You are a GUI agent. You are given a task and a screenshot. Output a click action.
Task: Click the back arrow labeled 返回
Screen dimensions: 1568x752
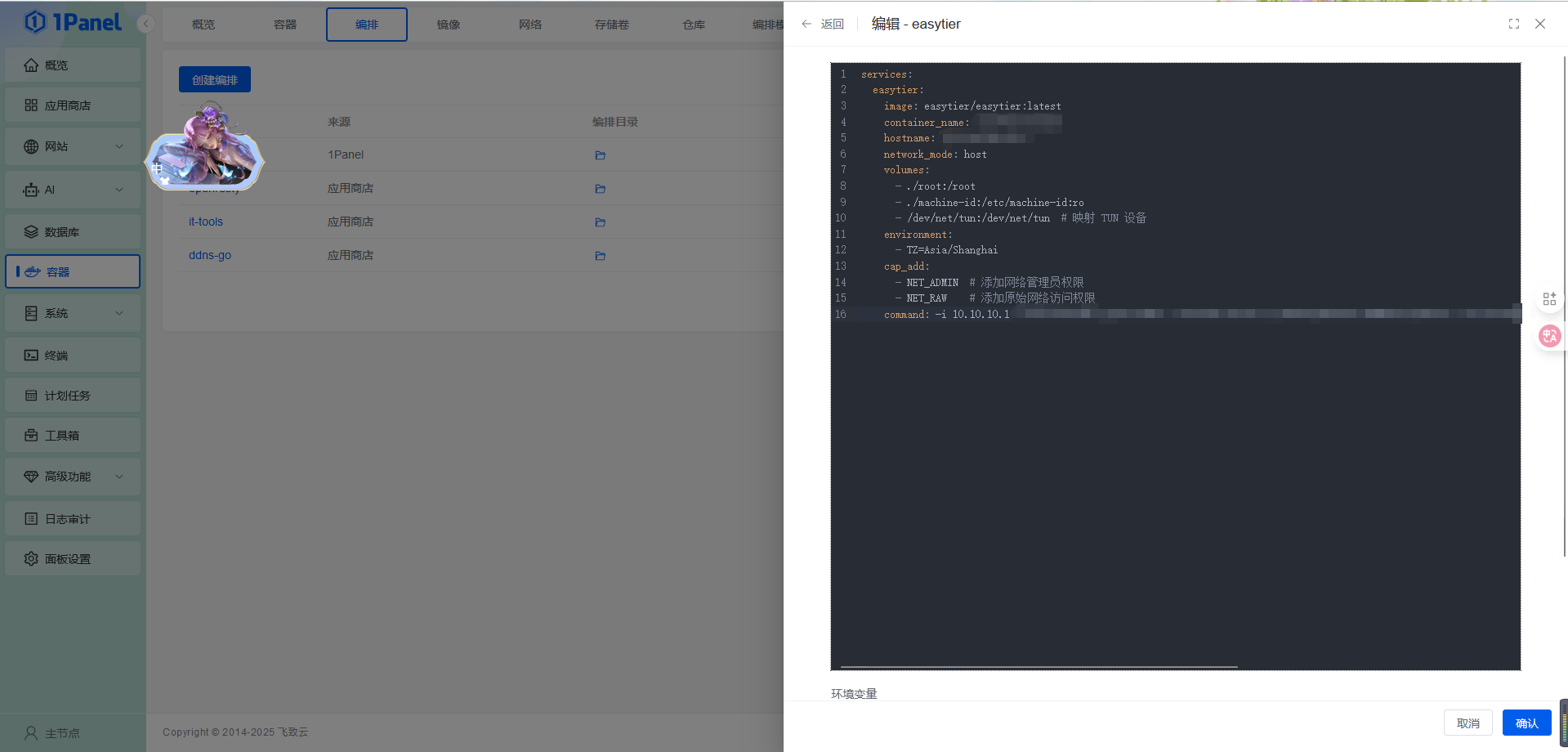pos(822,24)
